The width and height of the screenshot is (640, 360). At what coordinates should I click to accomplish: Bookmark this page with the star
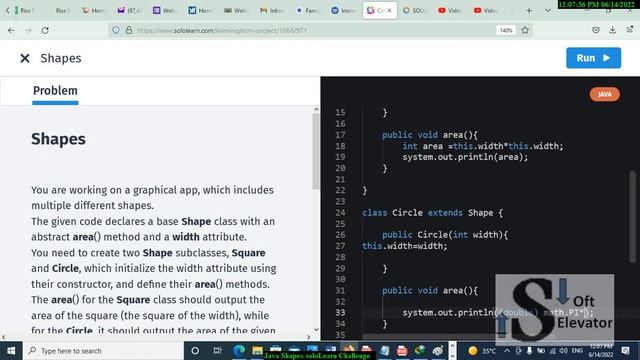coord(525,30)
